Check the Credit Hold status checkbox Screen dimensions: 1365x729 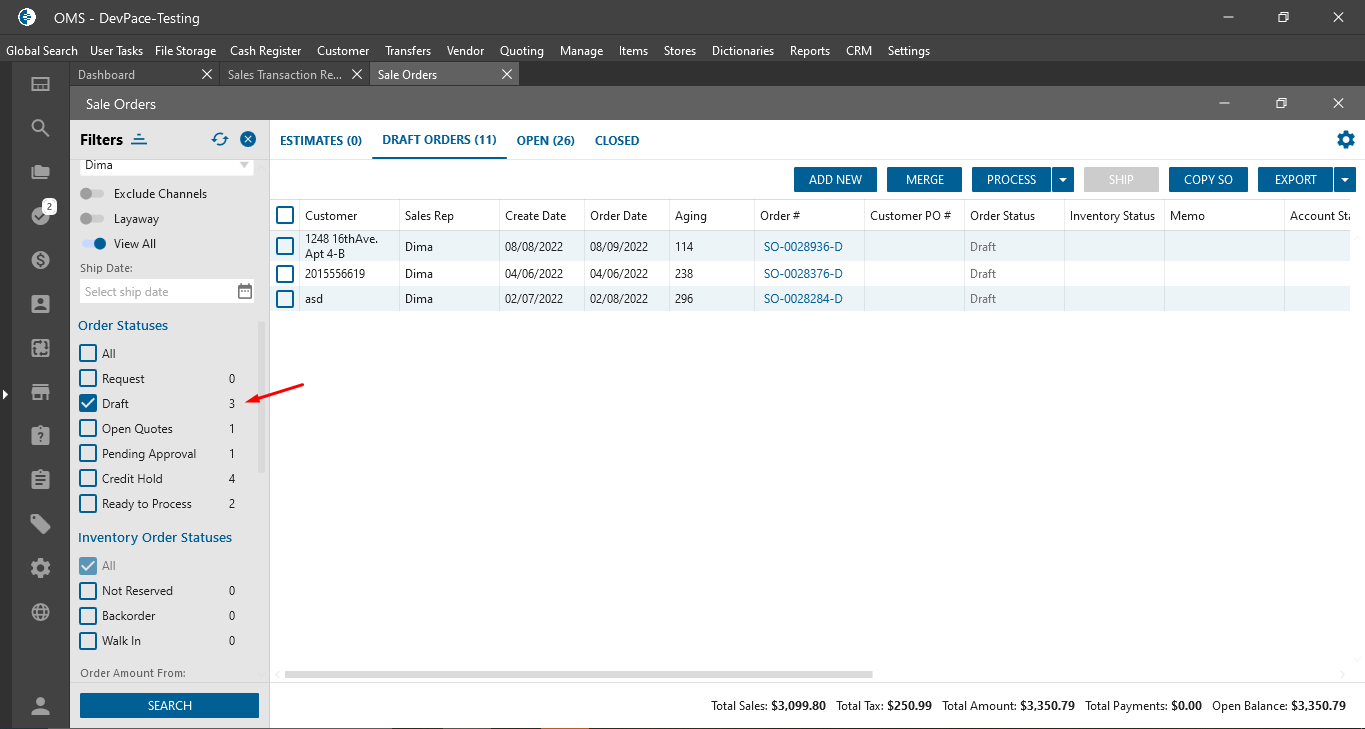88,479
